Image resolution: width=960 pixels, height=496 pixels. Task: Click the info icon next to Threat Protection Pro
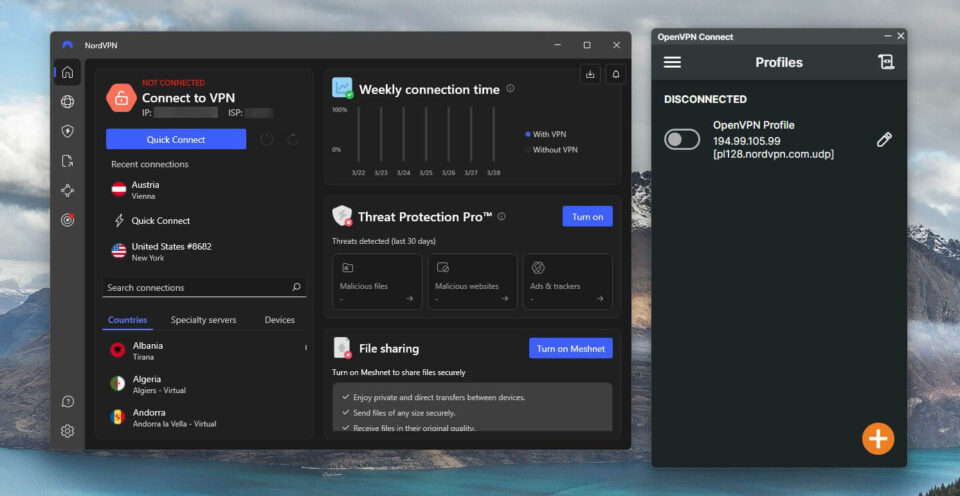click(x=501, y=216)
